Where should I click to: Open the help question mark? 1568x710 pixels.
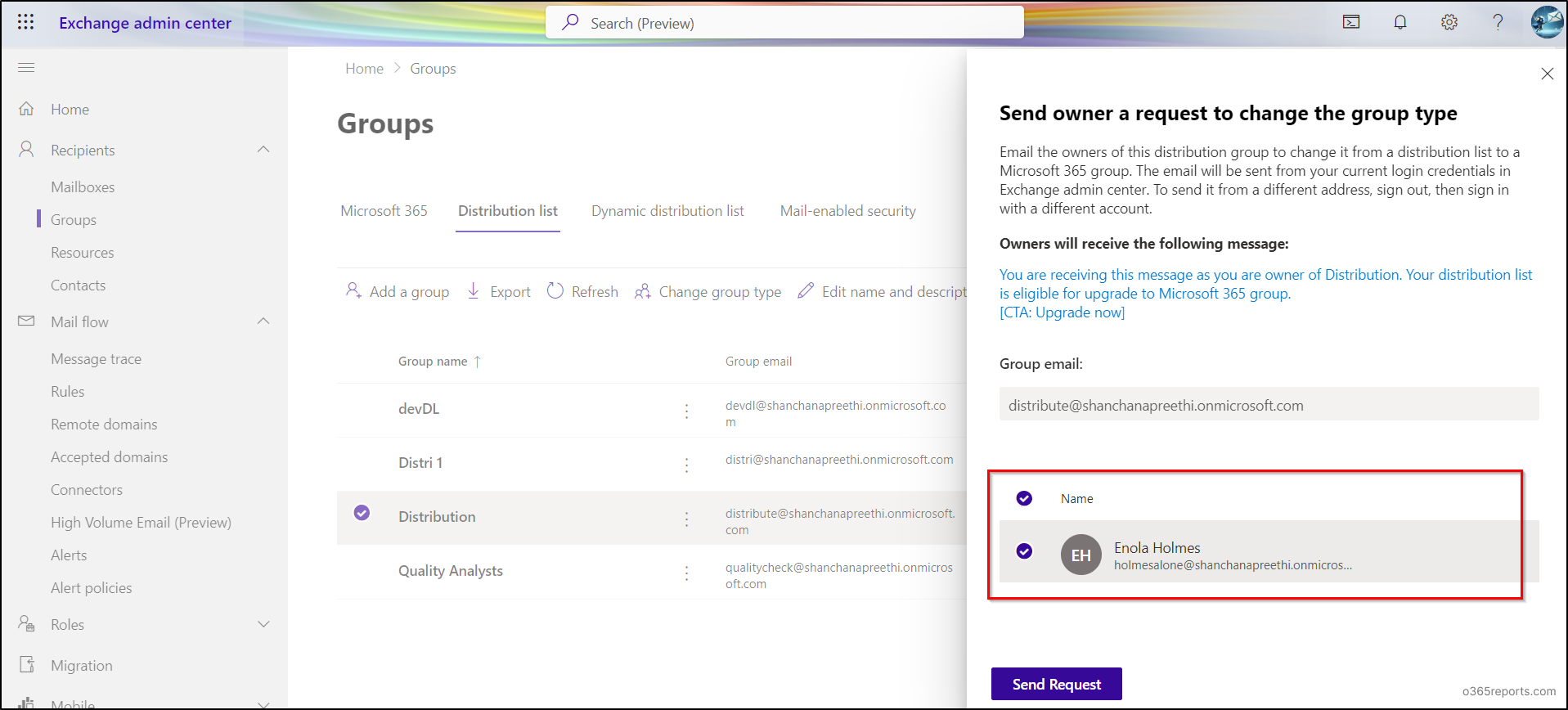1498,22
